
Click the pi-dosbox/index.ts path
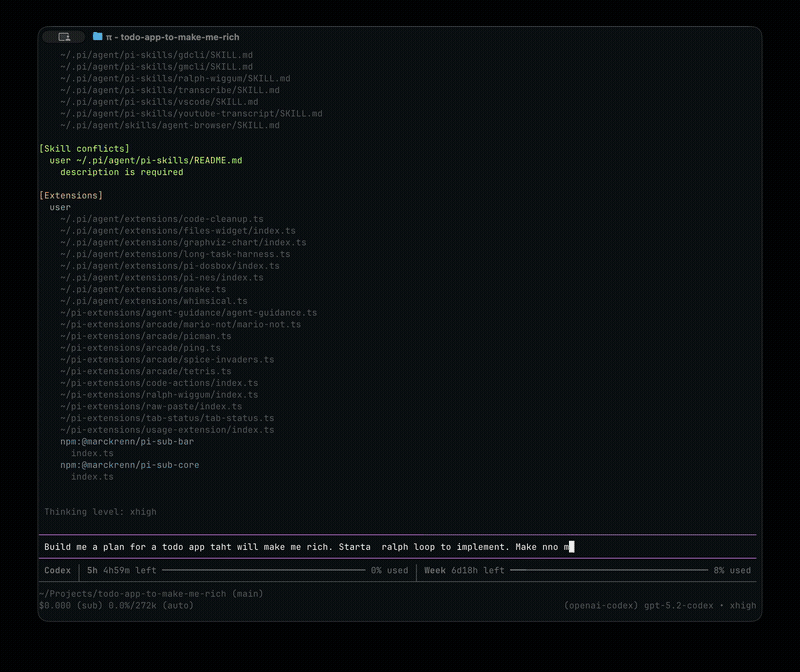[x=170, y=266]
